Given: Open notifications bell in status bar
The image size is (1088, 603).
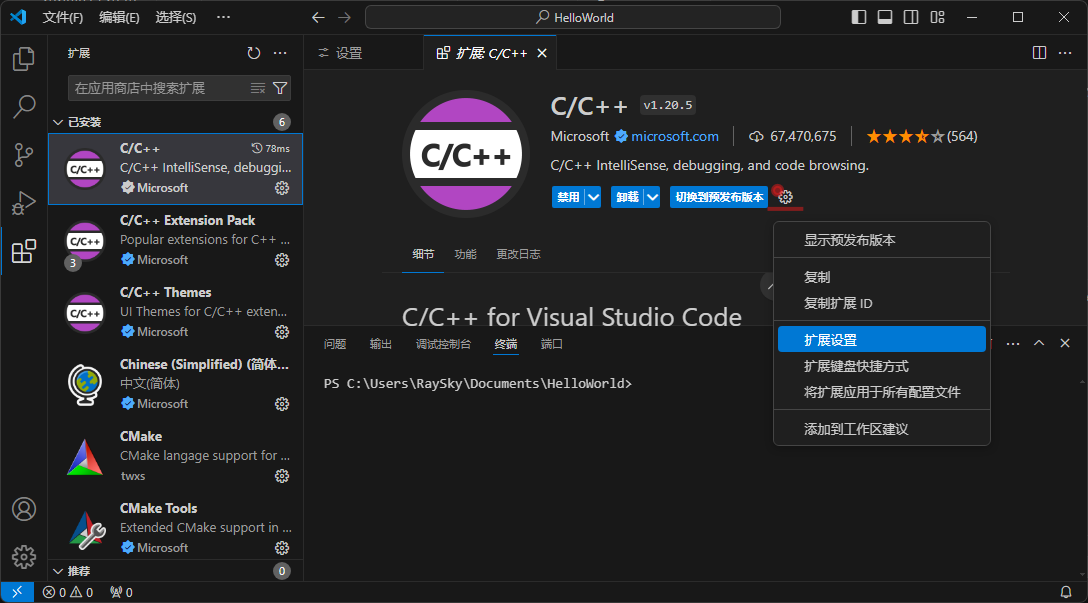Looking at the screenshot, I should coord(1066,592).
